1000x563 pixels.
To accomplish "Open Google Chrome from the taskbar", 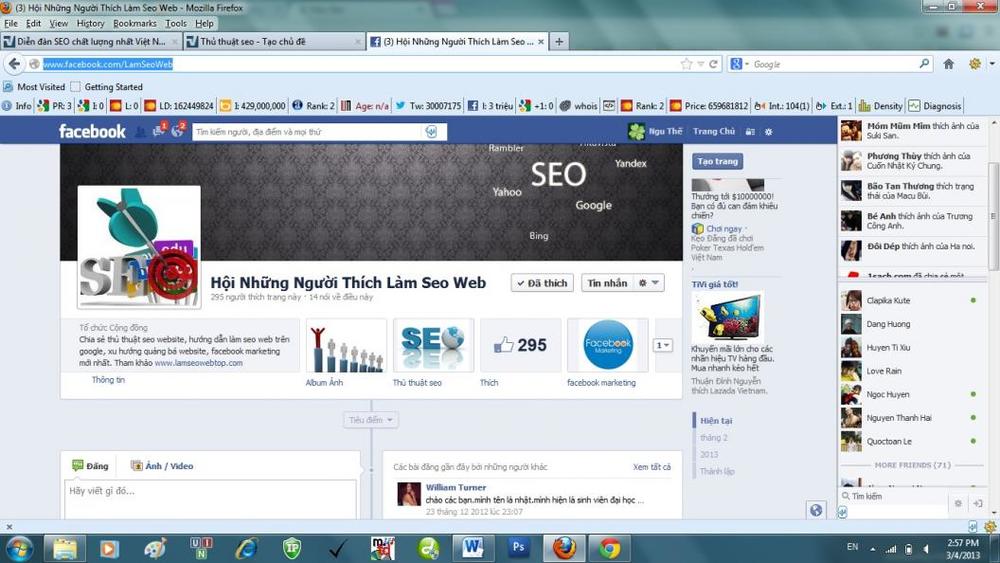I will coord(609,548).
